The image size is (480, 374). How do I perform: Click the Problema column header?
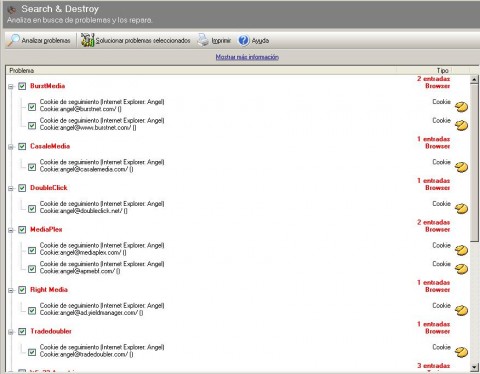(201, 70)
